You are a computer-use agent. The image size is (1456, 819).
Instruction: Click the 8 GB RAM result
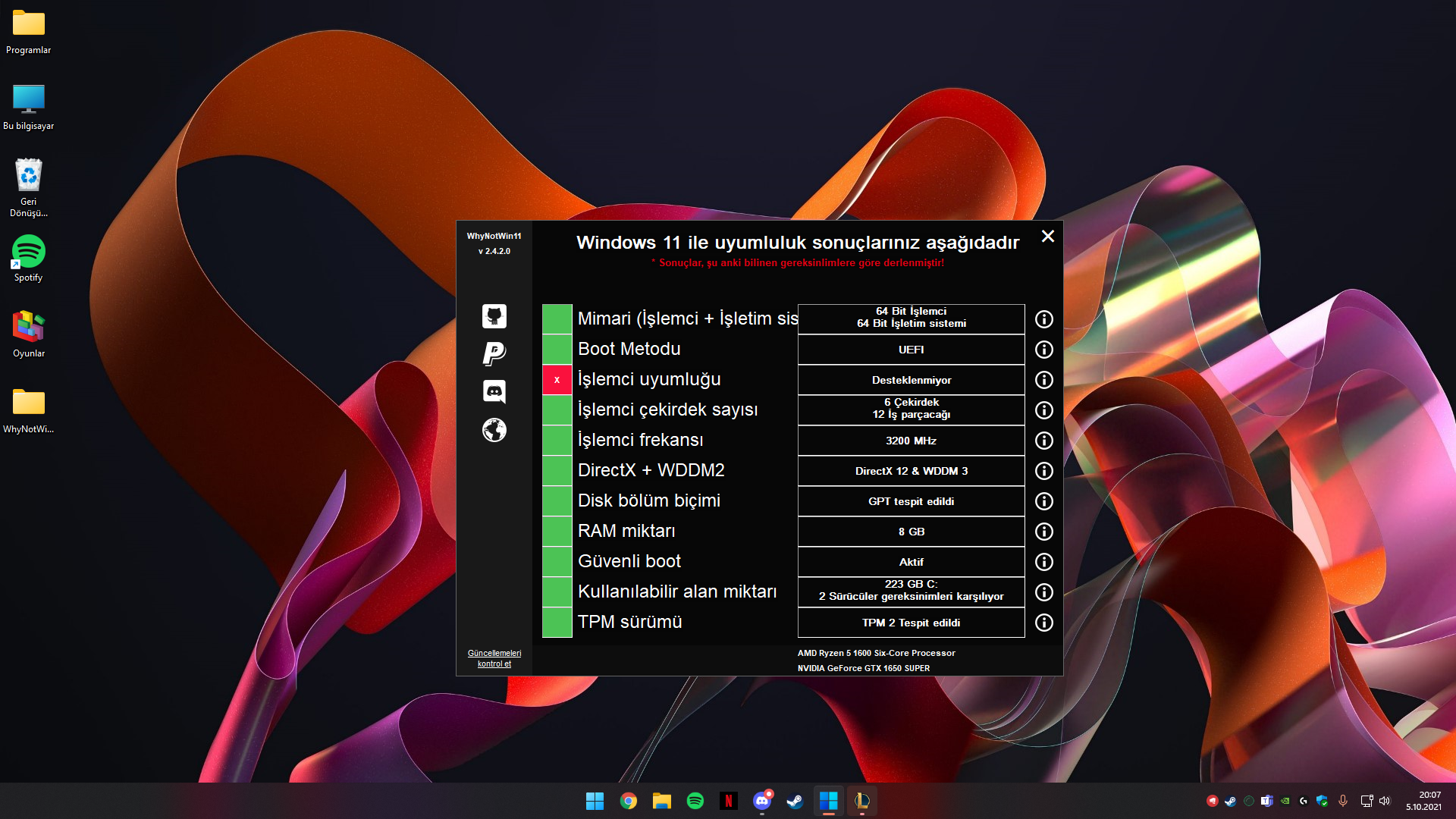pos(912,532)
